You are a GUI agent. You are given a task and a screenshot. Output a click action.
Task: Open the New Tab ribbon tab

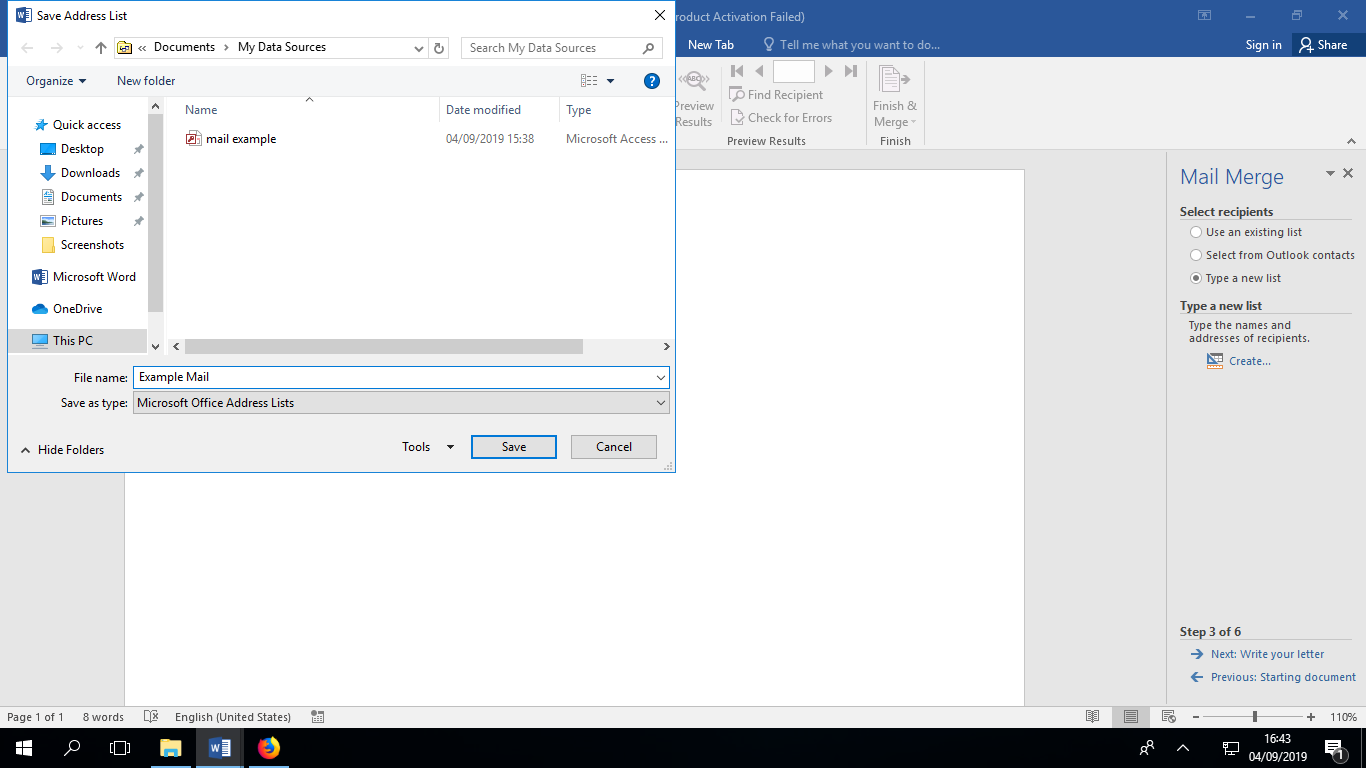tap(710, 45)
